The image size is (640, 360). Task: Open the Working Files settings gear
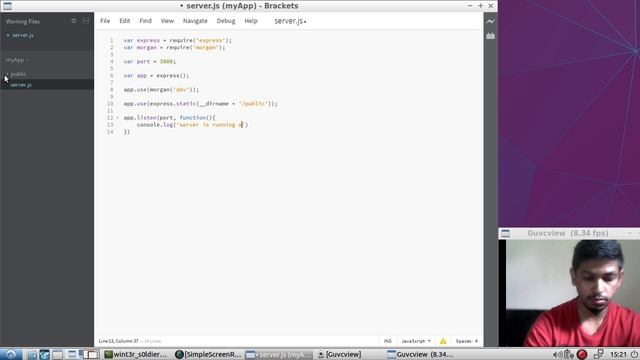[x=74, y=21]
